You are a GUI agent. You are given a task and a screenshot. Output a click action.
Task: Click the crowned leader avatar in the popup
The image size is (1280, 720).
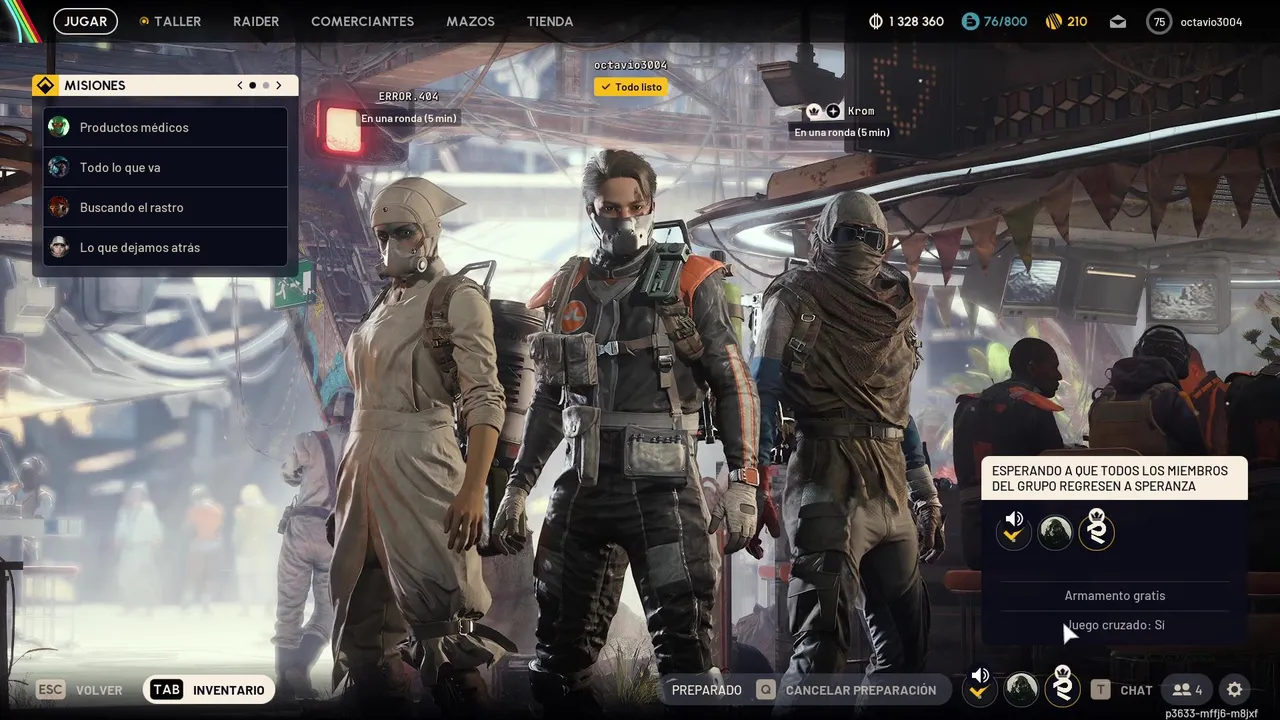(1097, 529)
